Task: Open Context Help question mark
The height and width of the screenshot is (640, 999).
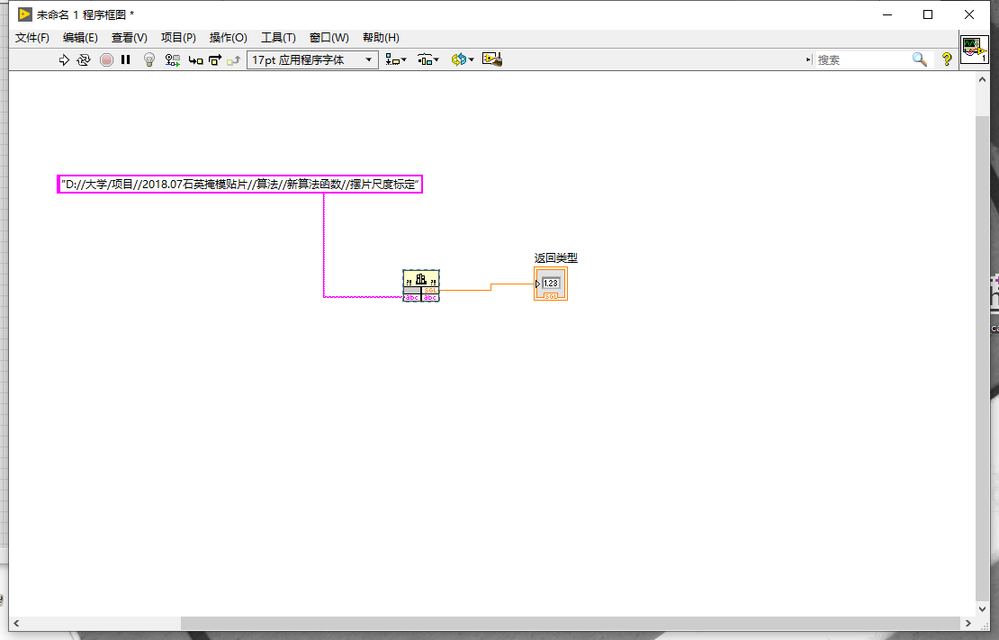Action: pos(947,59)
